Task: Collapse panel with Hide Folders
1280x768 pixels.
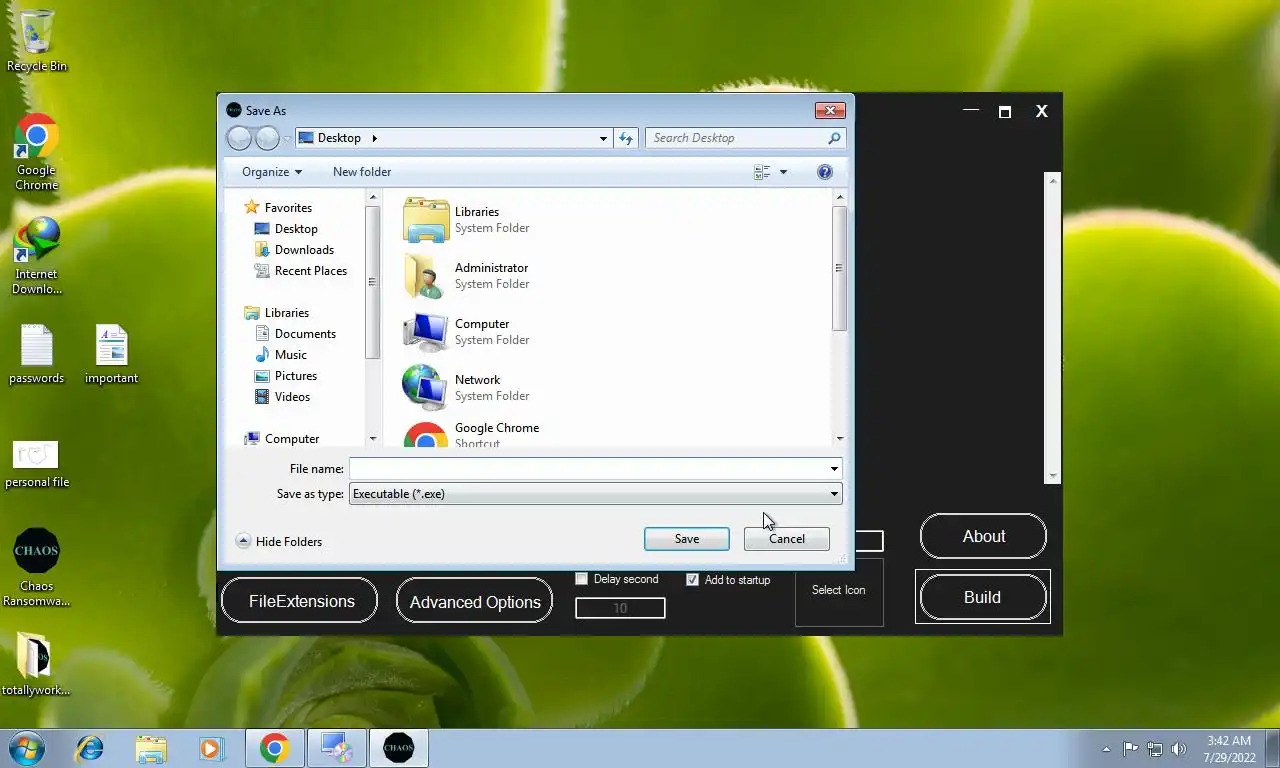Action: [279, 541]
